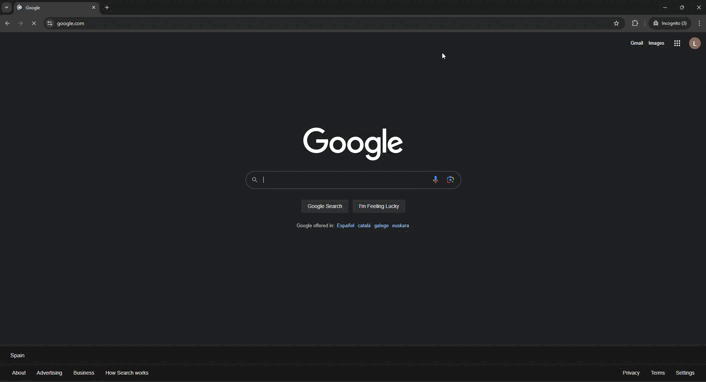706x382 pixels.
Task: Open the Extensions puzzle icon
Action: pos(635,23)
